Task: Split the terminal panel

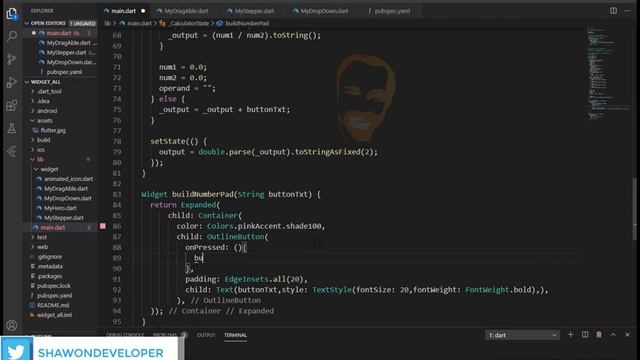Action: pos(585,335)
